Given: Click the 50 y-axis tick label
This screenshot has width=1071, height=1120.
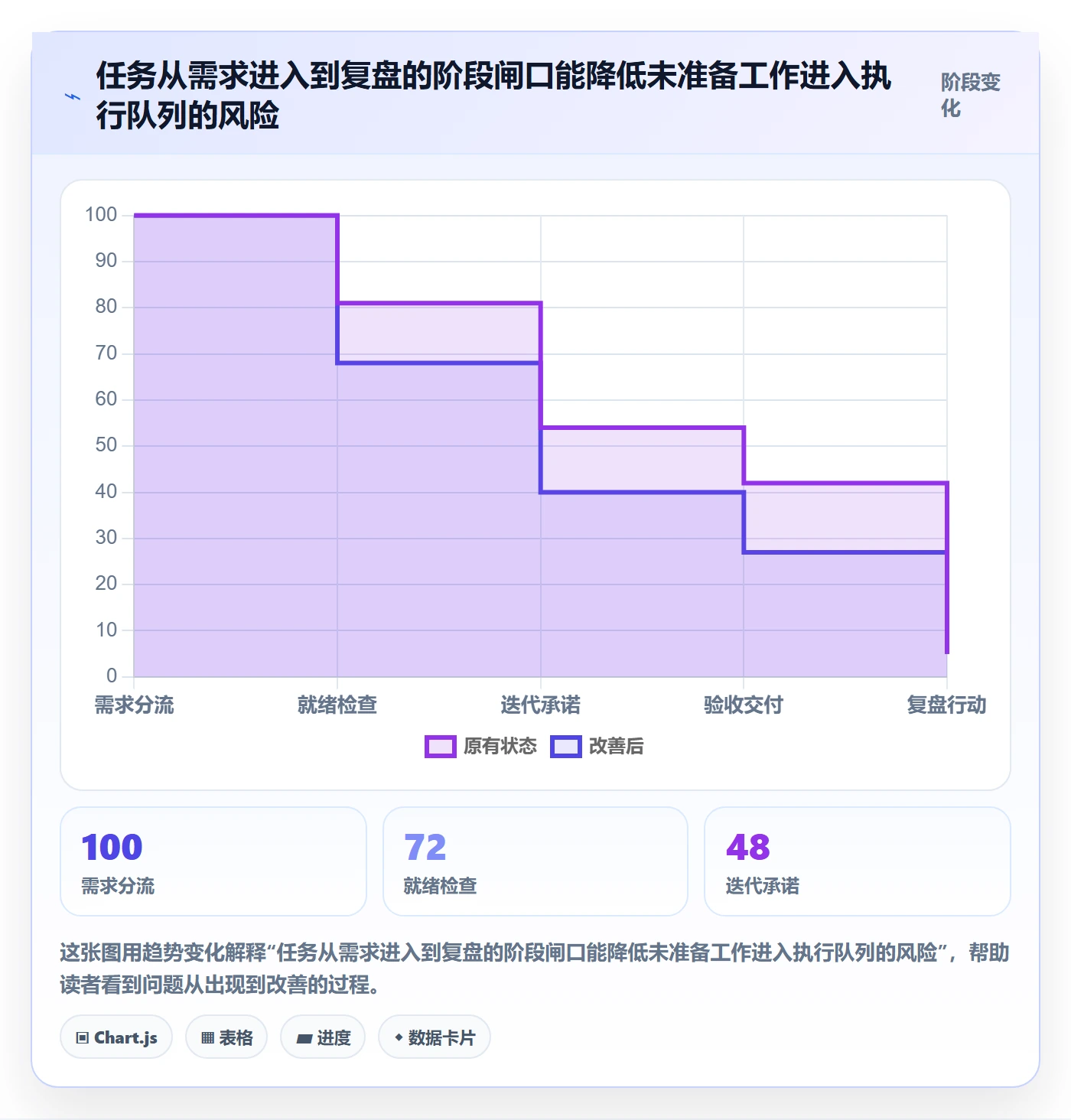Looking at the screenshot, I should coord(106,445).
